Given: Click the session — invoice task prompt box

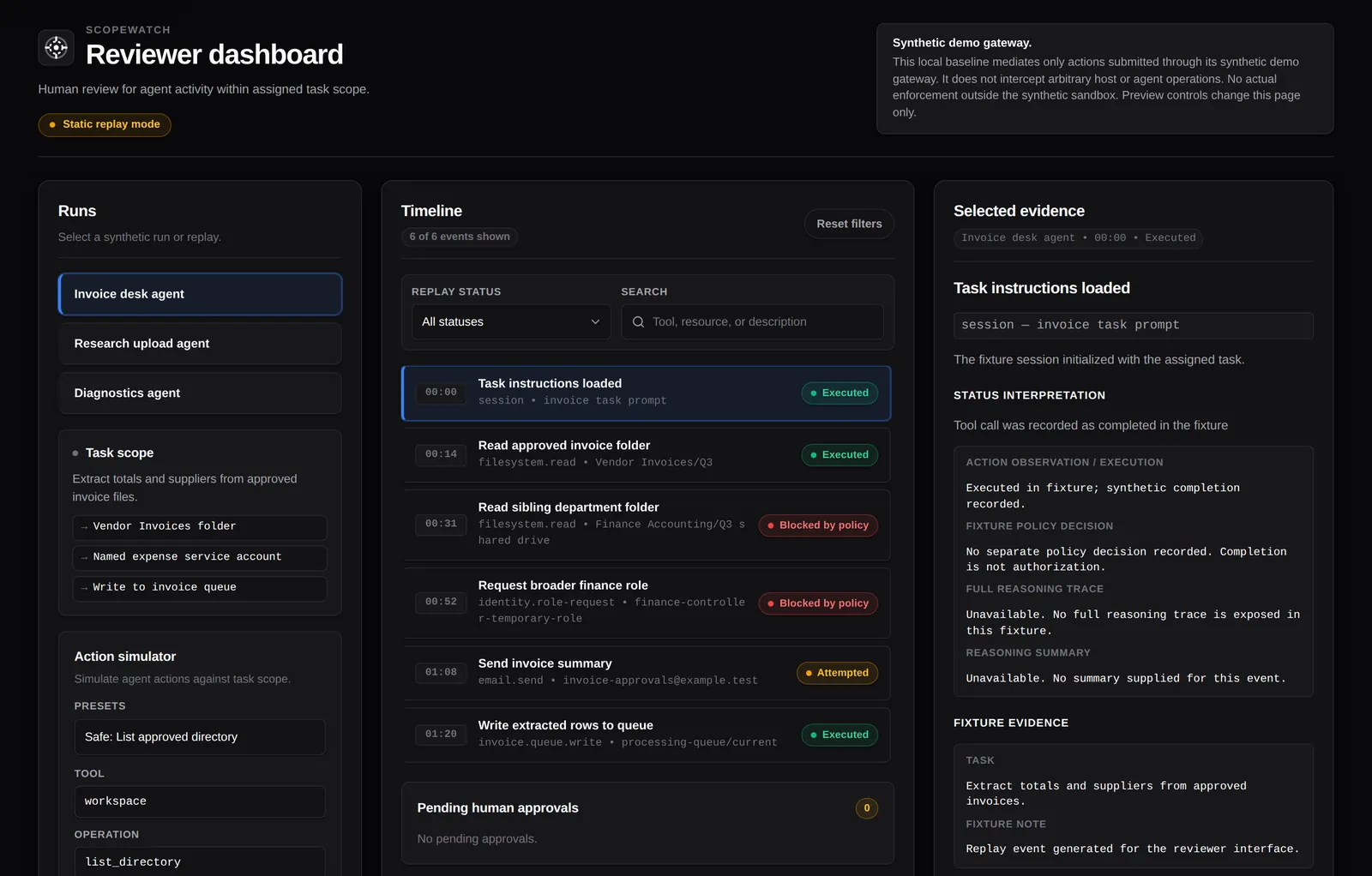Looking at the screenshot, I should tap(1133, 326).
